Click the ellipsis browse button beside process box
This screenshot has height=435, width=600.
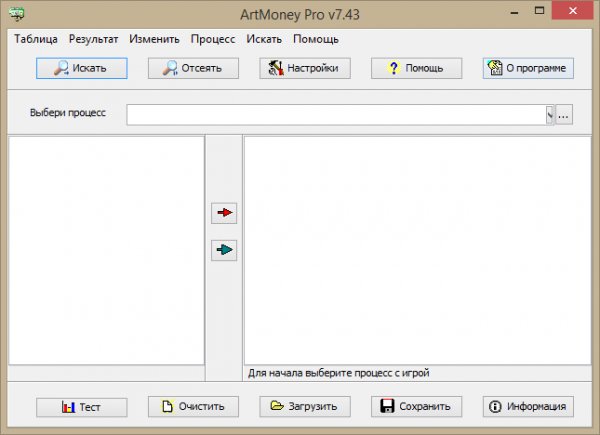point(564,115)
